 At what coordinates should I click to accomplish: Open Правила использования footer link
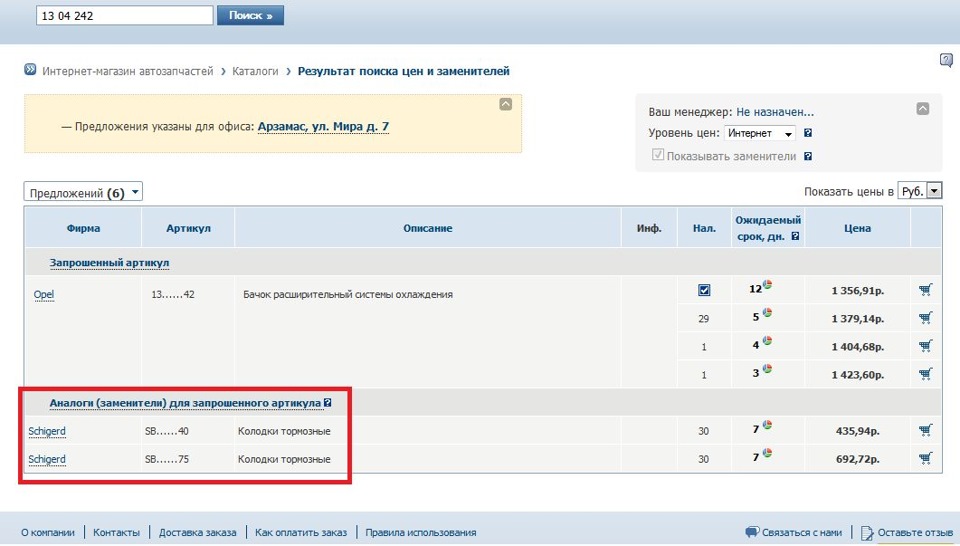tap(421, 533)
